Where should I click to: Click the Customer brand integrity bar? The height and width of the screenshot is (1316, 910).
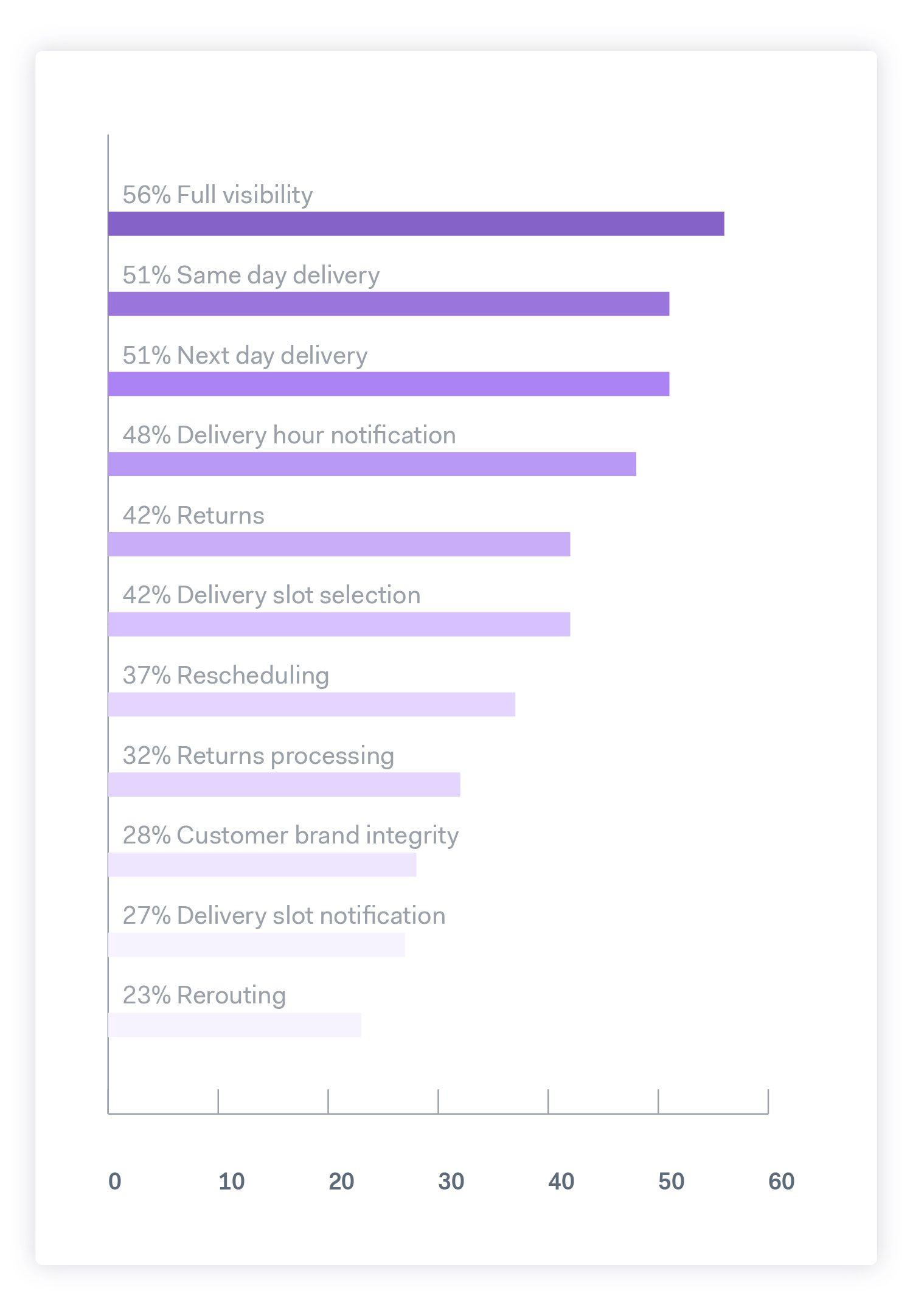[x=262, y=865]
